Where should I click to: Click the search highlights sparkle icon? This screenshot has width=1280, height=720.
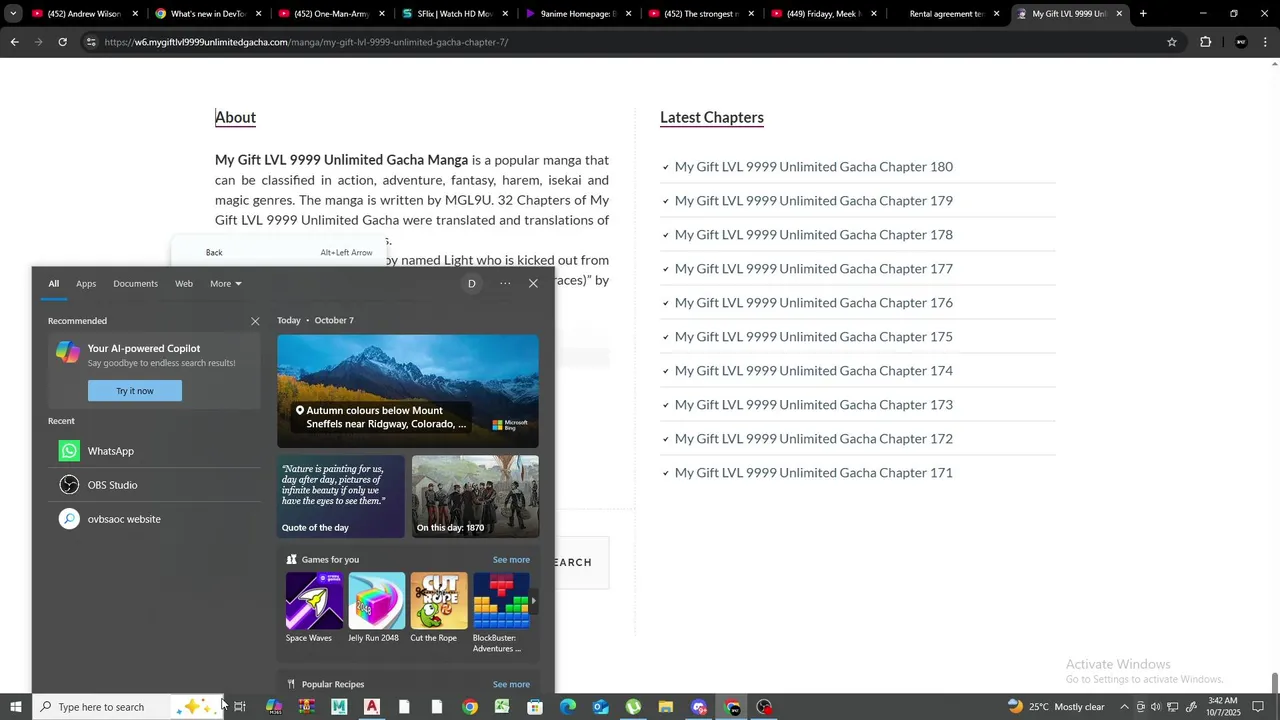[193, 707]
